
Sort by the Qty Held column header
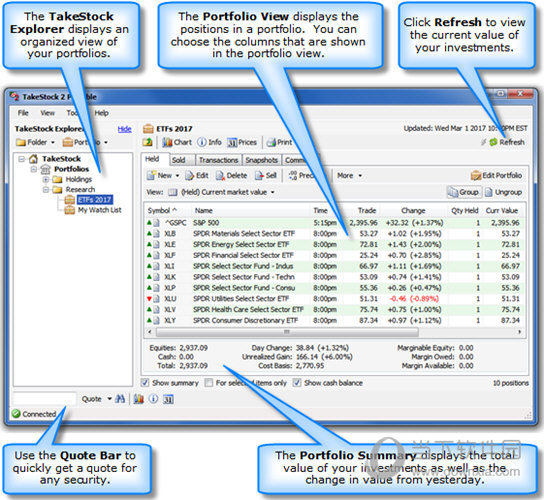pos(465,210)
